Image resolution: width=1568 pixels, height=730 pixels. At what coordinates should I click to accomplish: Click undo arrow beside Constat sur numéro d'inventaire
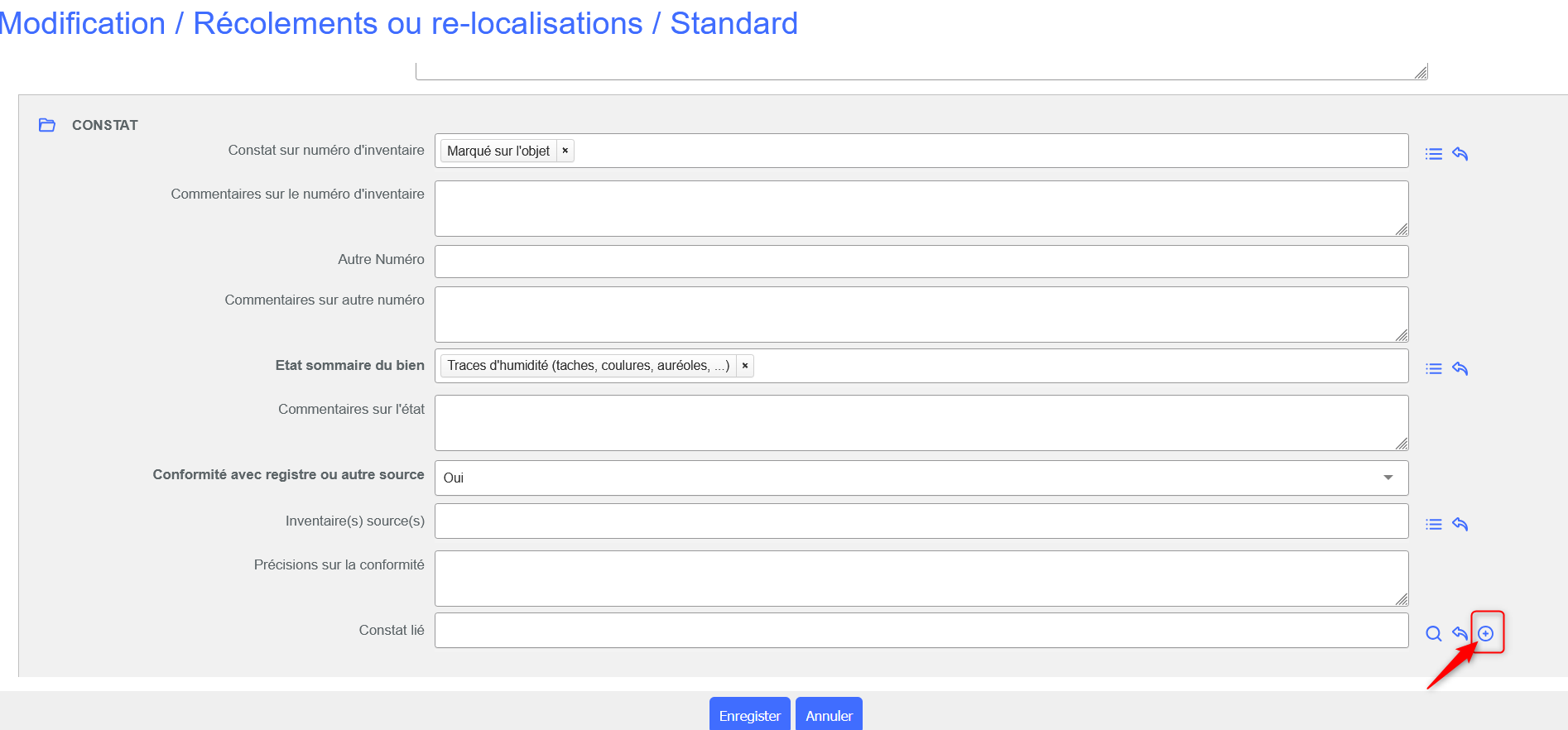(1460, 154)
